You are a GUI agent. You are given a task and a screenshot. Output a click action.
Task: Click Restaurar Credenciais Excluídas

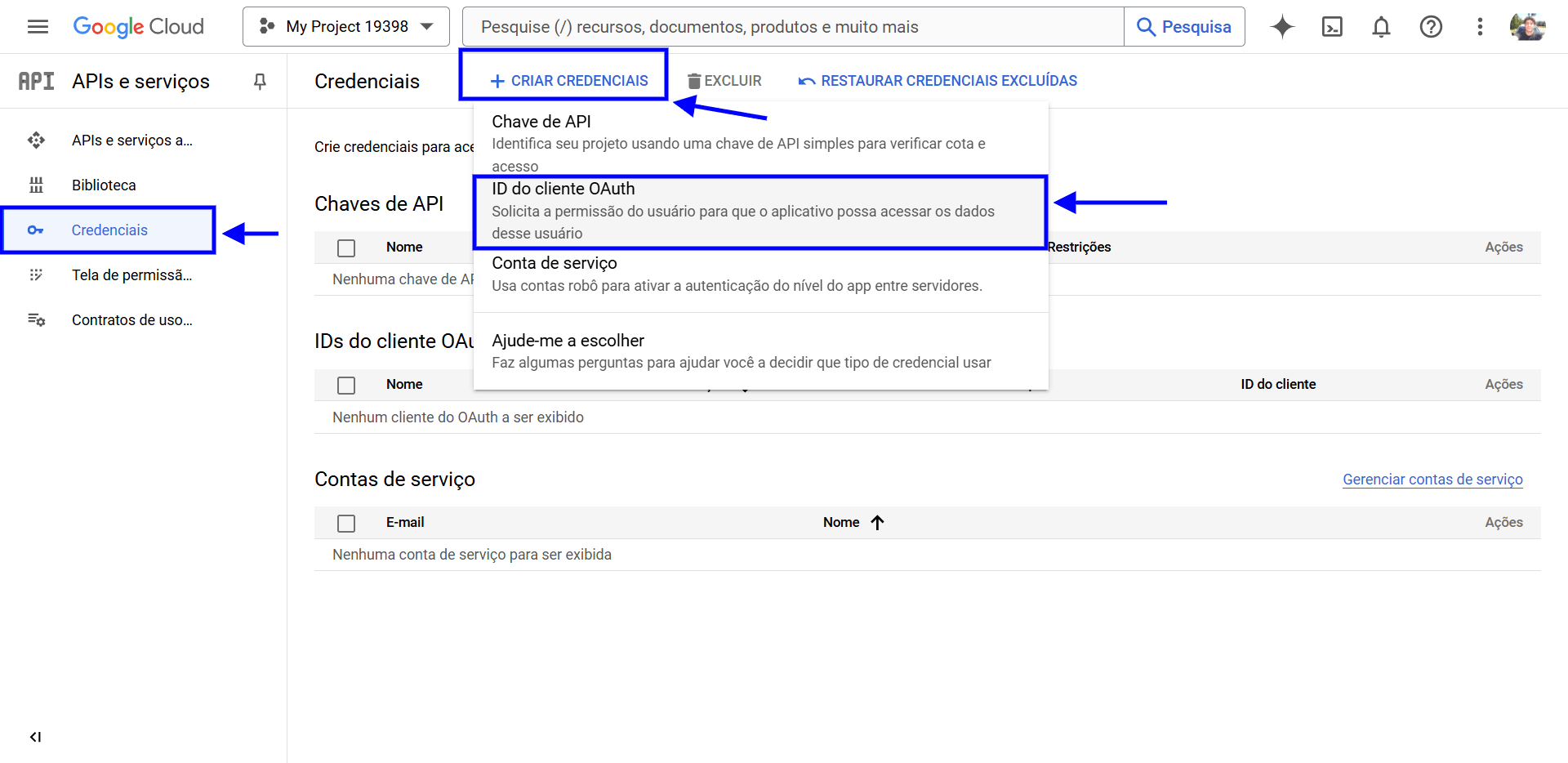(938, 81)
